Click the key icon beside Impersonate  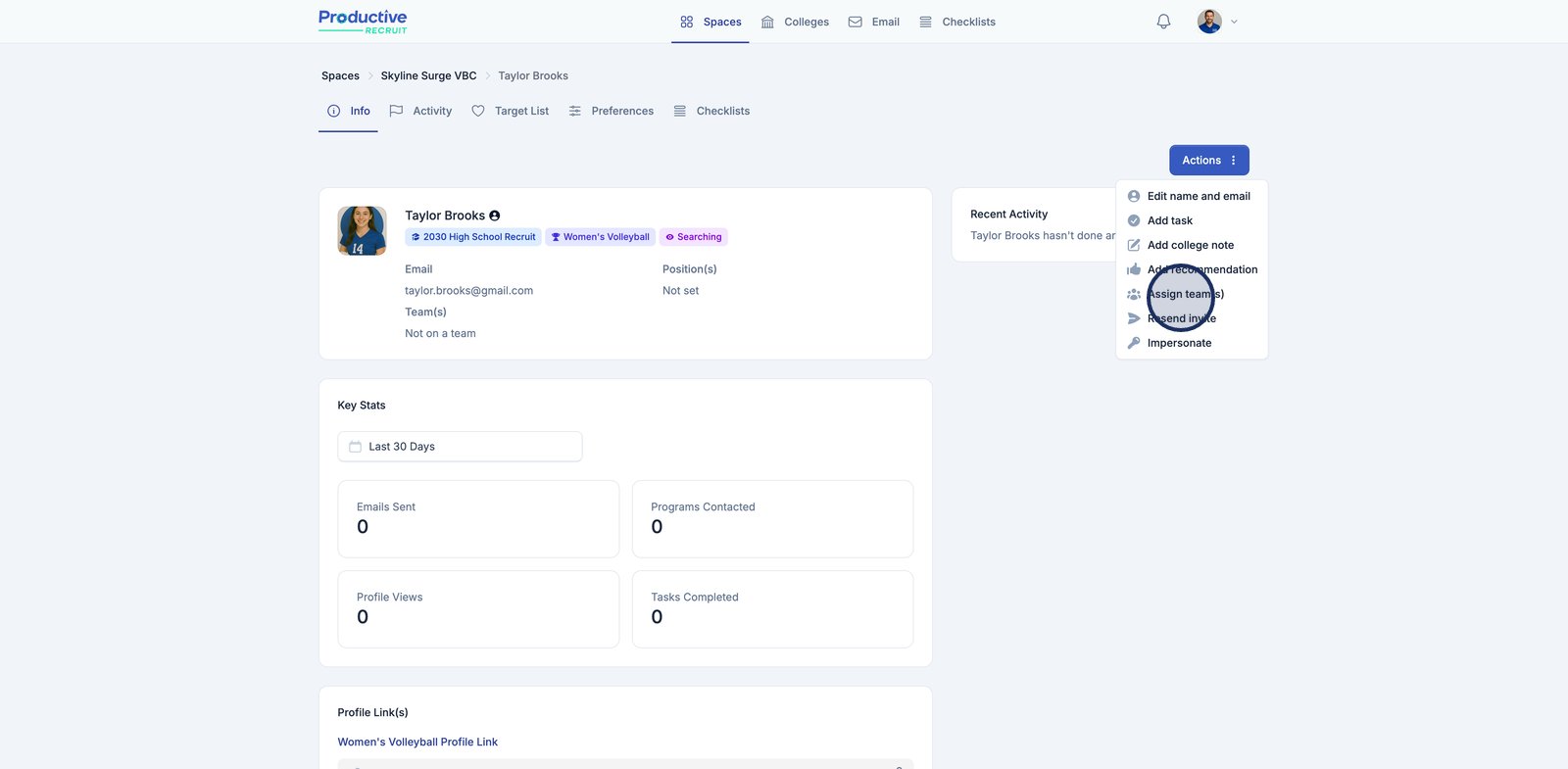pyautogui.click(x=1134, y=343)
